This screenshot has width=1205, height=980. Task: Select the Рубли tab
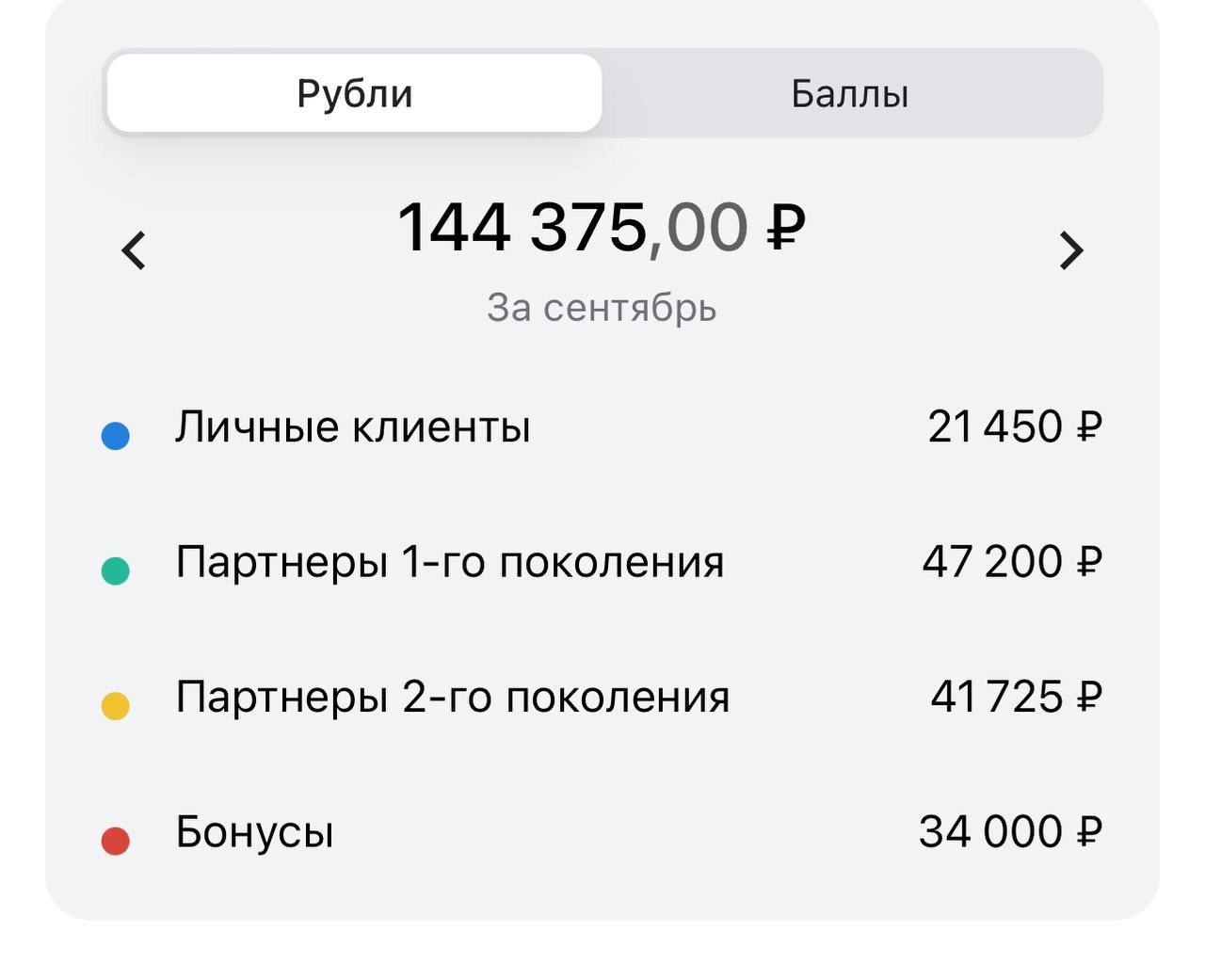coord(355,93)
